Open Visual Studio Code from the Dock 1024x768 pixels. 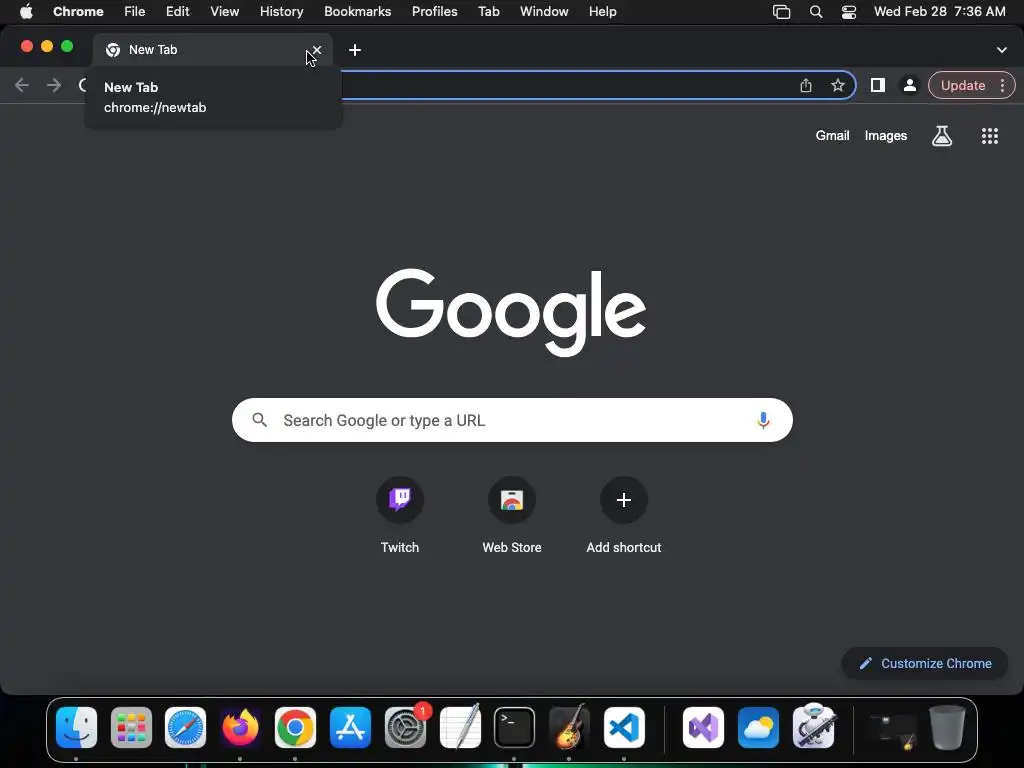pos(624,728)
